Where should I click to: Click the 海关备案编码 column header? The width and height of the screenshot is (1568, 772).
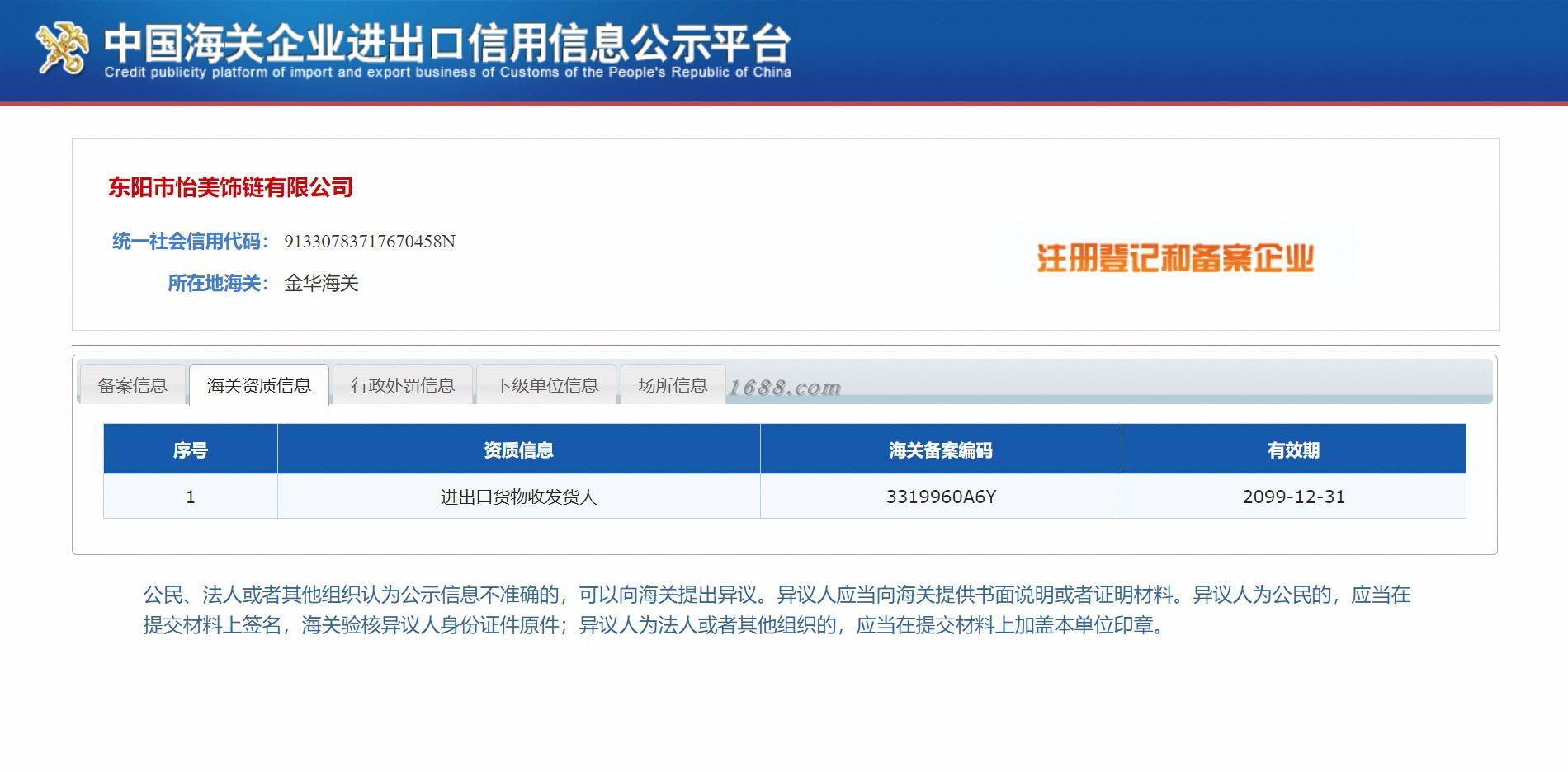pyautogui.click(x=941, y=450)
